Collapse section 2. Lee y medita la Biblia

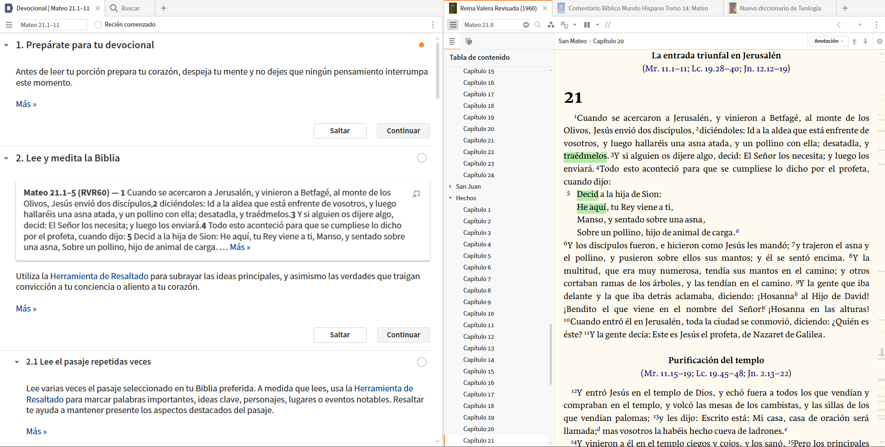6,158
